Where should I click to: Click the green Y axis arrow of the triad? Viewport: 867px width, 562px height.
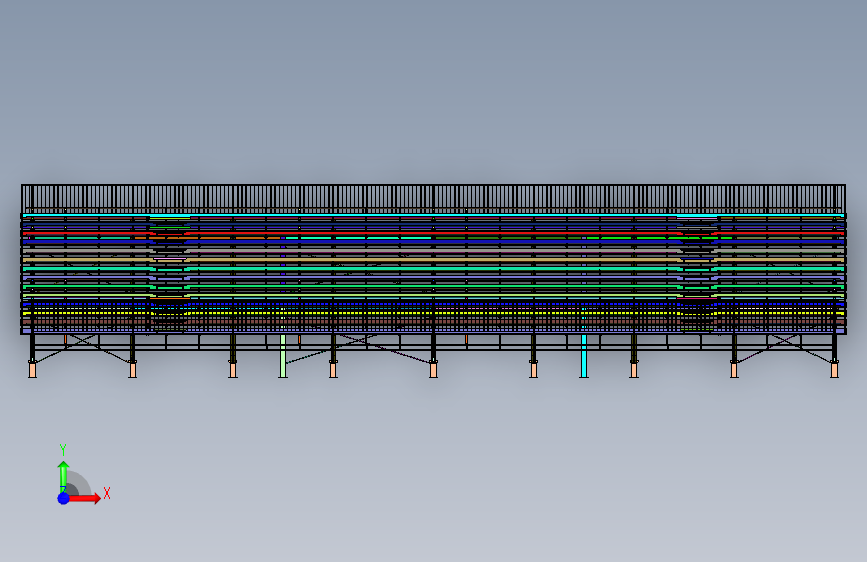tap(64, 476)
